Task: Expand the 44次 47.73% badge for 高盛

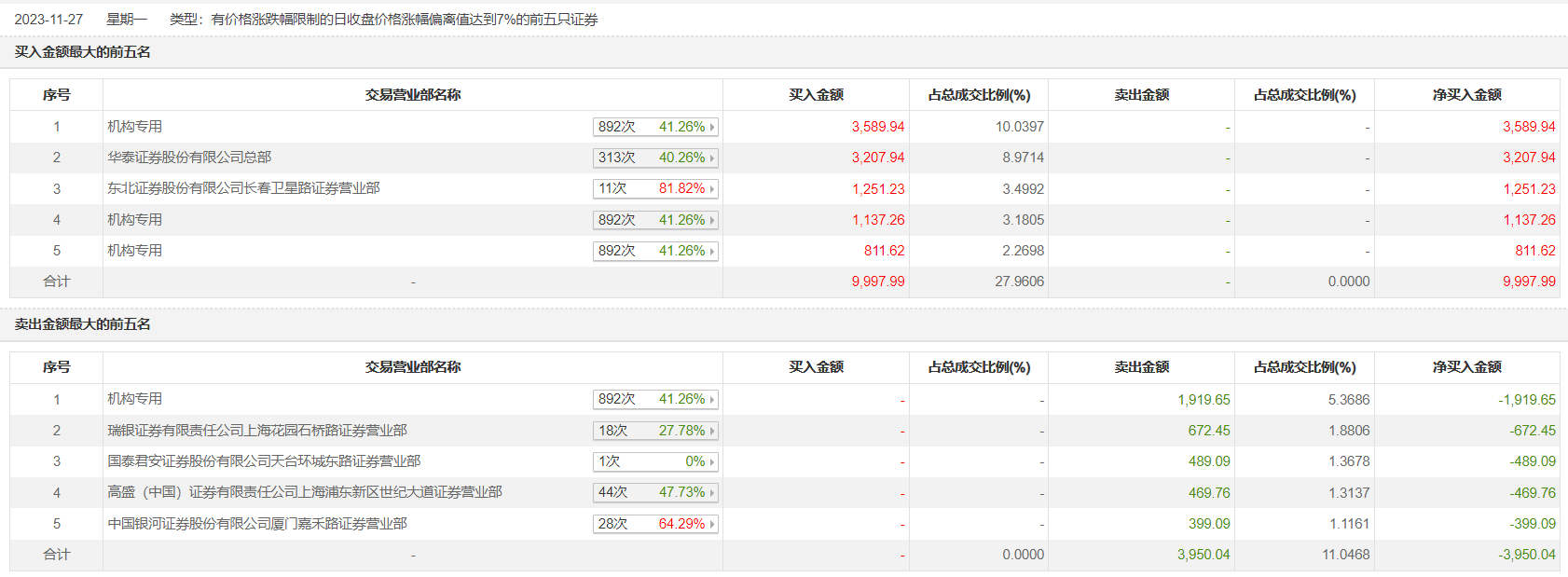Action: 655,493
